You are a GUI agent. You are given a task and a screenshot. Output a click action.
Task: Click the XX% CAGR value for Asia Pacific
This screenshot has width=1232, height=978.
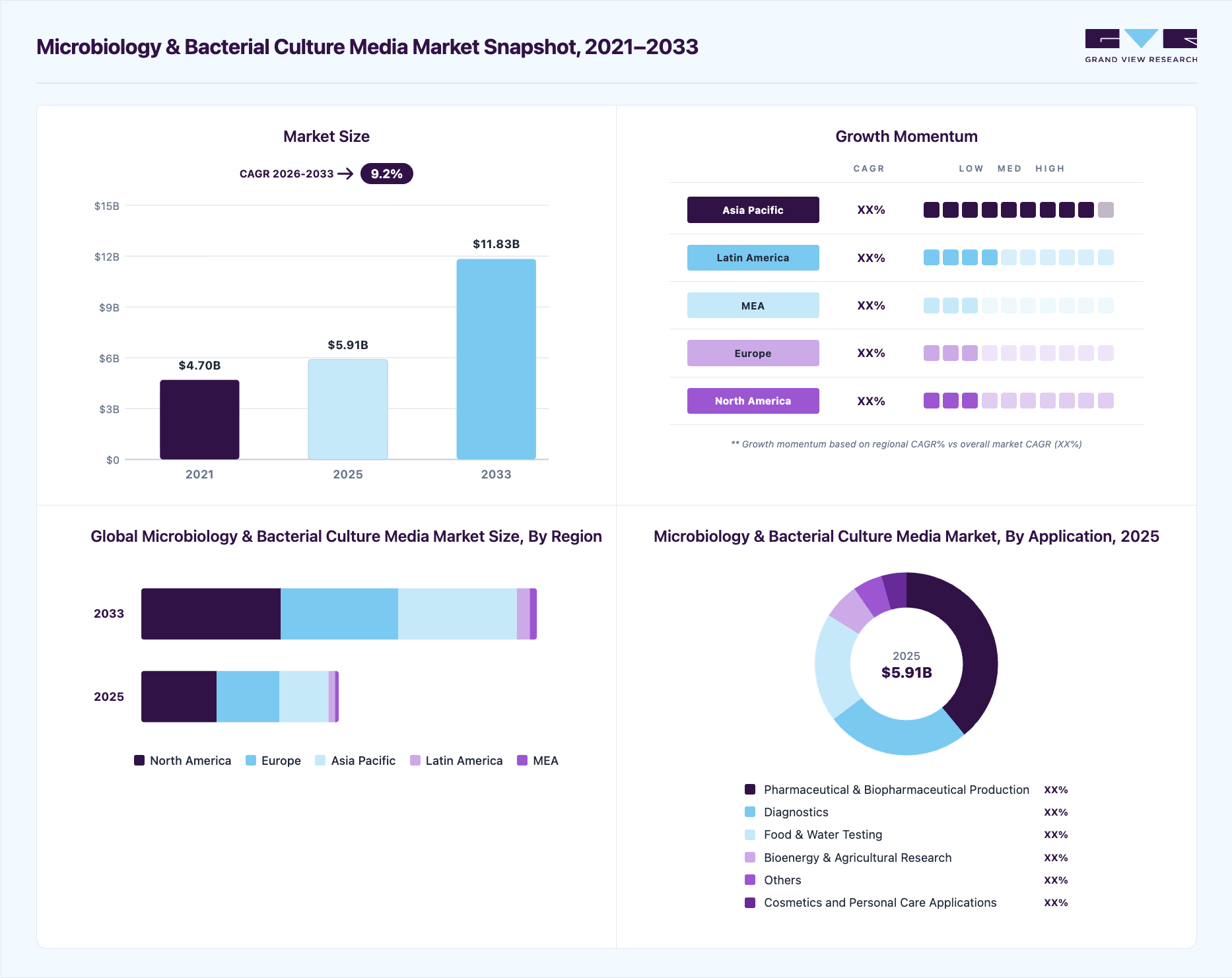tap(871, 210)
